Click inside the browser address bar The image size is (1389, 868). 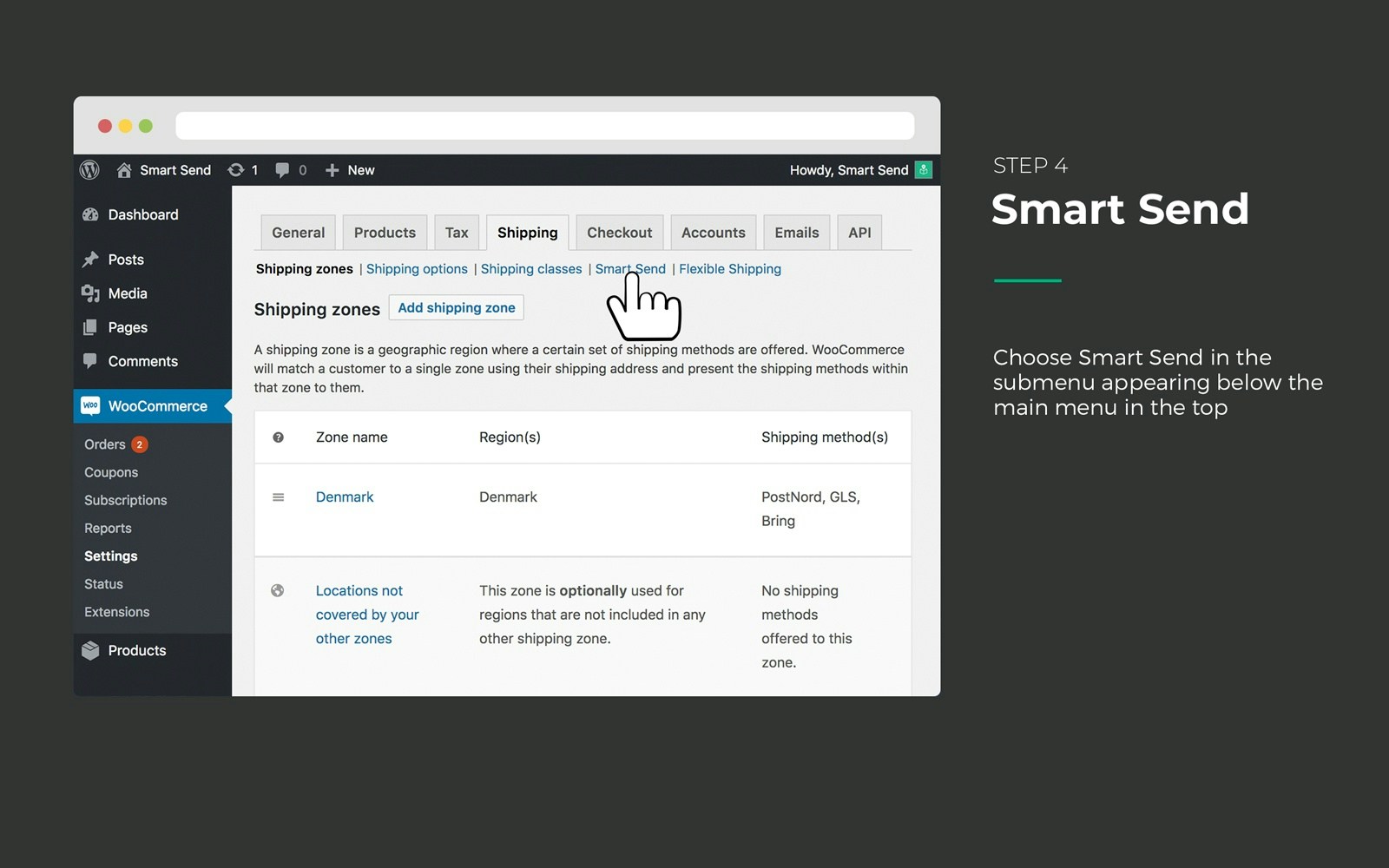[x=544, y=125]
